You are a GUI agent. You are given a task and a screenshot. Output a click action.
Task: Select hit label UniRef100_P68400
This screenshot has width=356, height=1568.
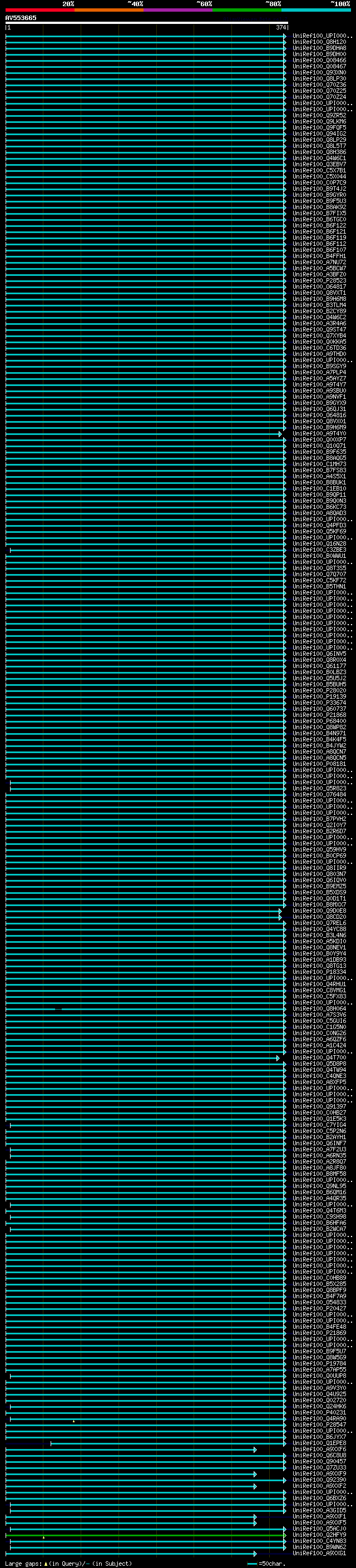(319, 721)
